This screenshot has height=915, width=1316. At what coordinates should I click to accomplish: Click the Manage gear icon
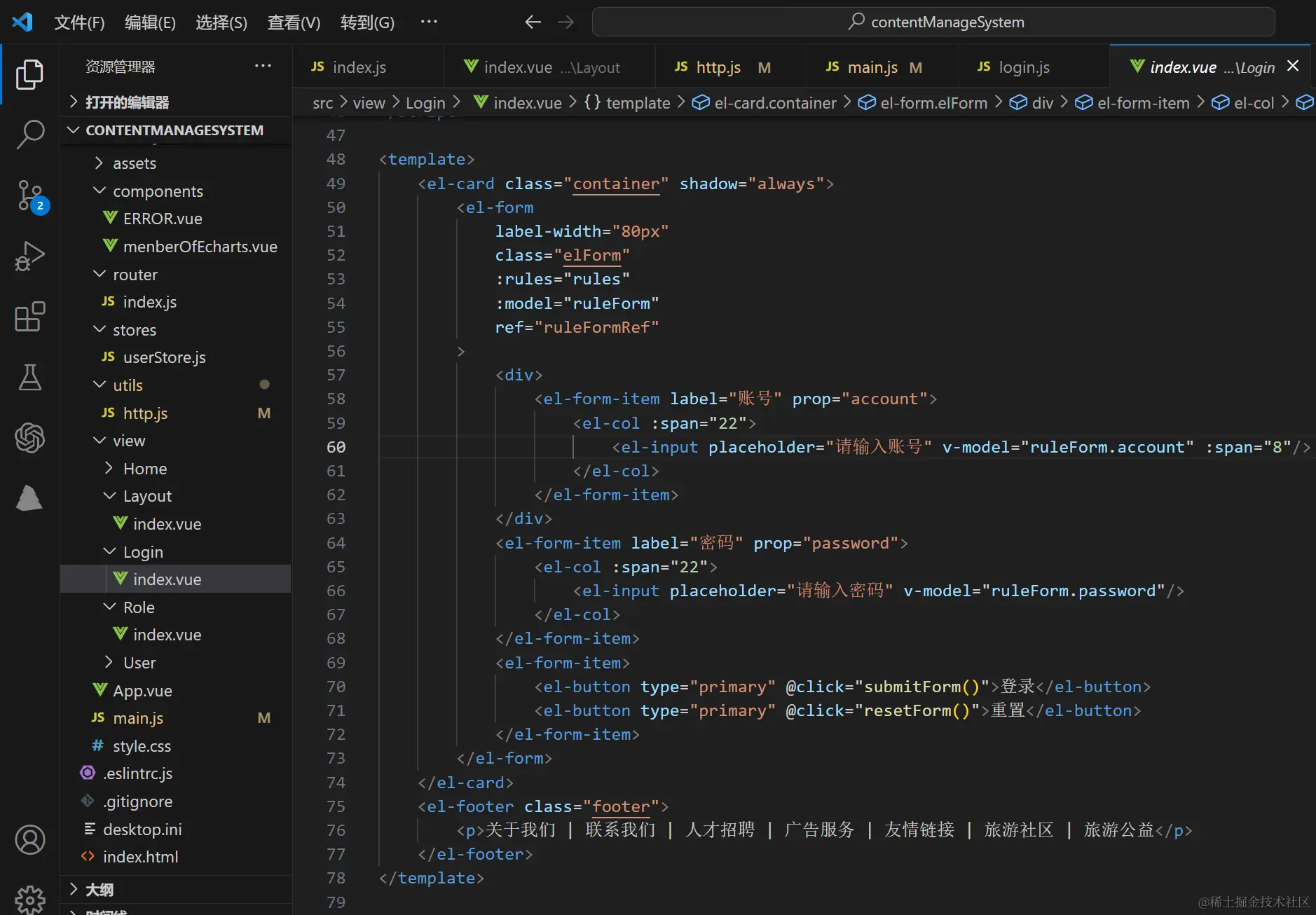(29, 898)
